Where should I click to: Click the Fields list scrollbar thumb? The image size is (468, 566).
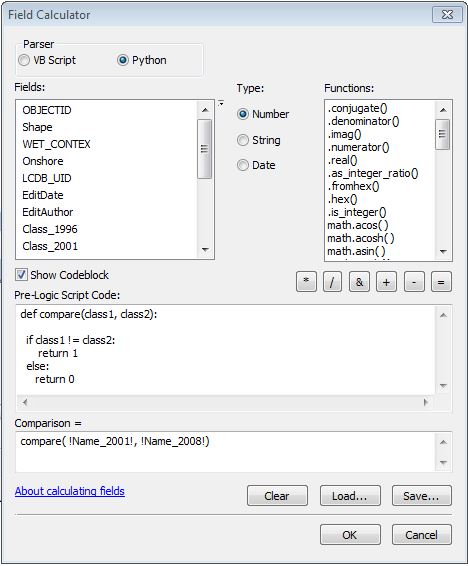pyautogui.click(x=205, y=149)
